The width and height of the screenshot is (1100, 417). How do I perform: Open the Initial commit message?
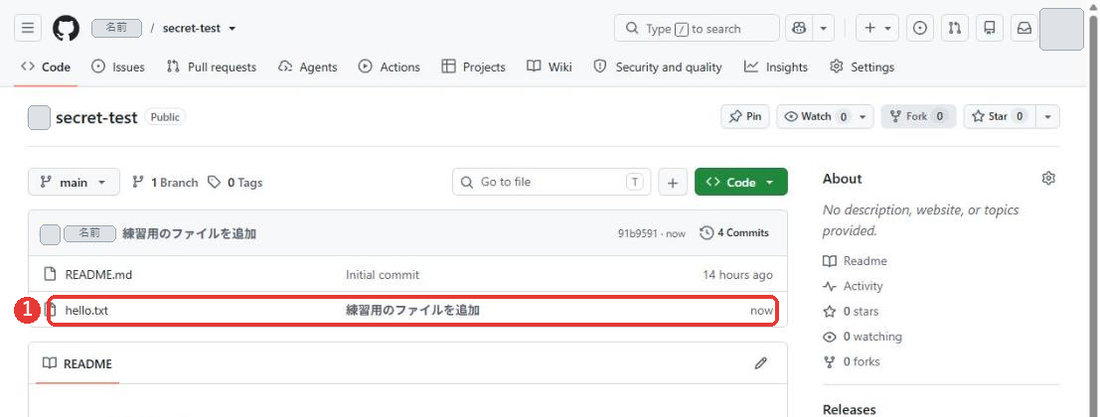click(x=382, y=274)
